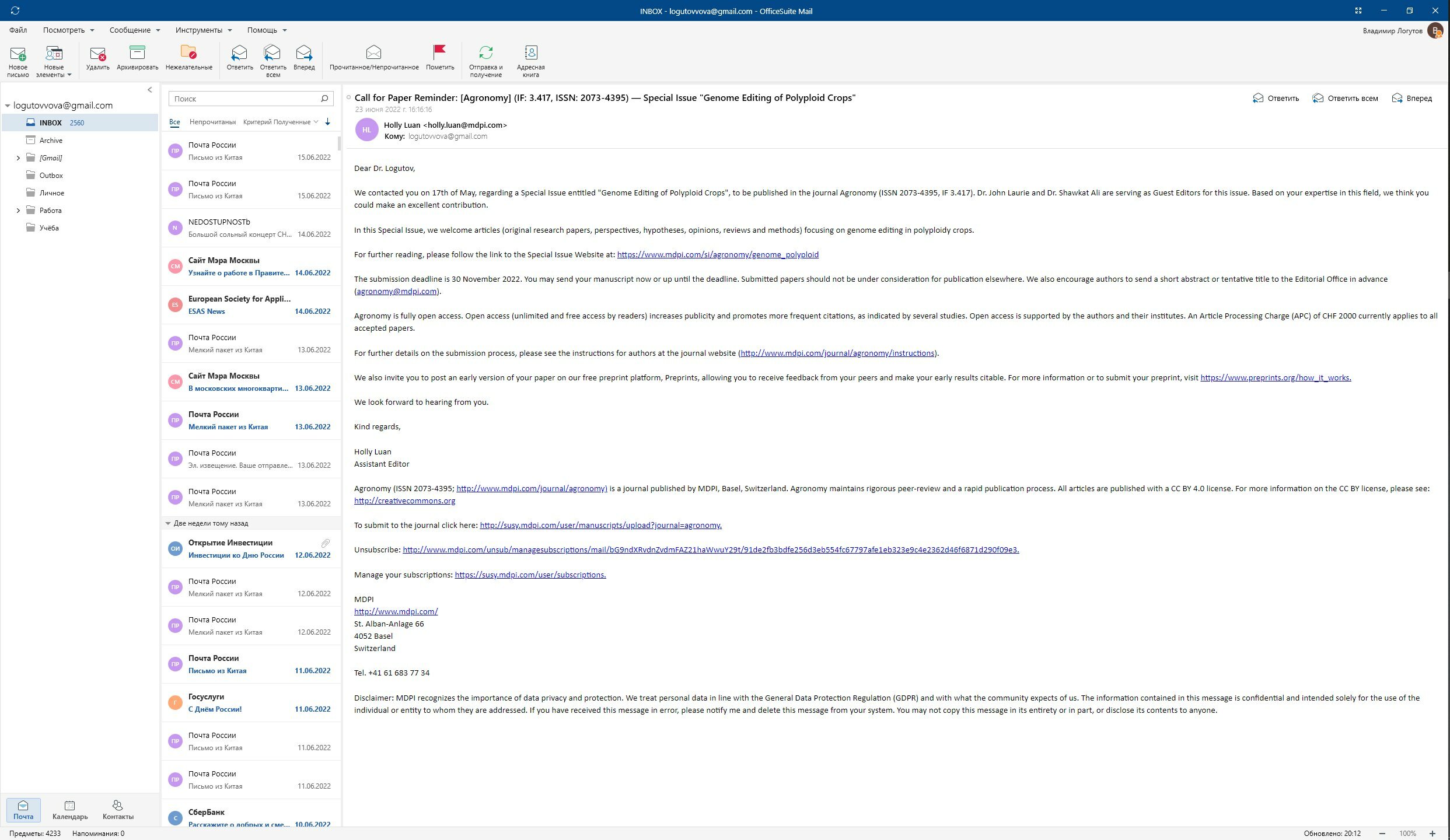Open European Society ESAS News email
The width and height of the screenshot is (1450, 840).
251,305
